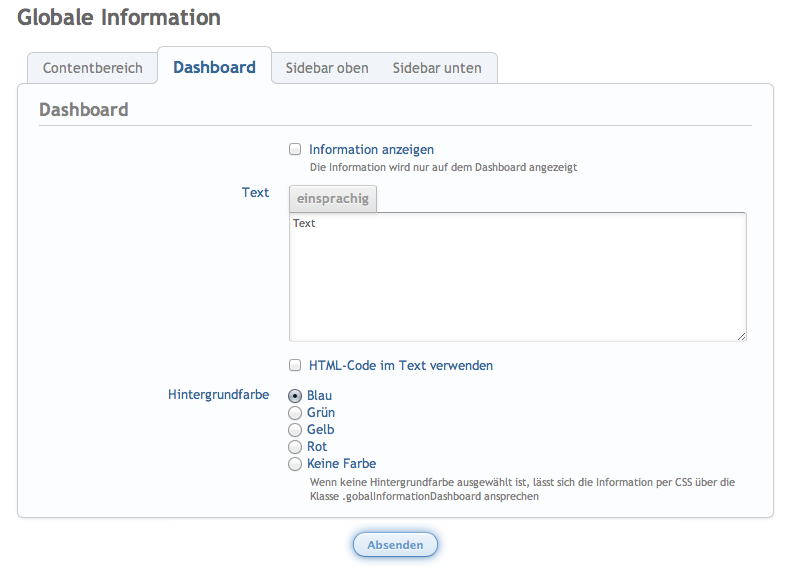The height and width of the screenshot is (579, 800).
Task: Select the Blau background color radio button
Action: pos(295,396)
